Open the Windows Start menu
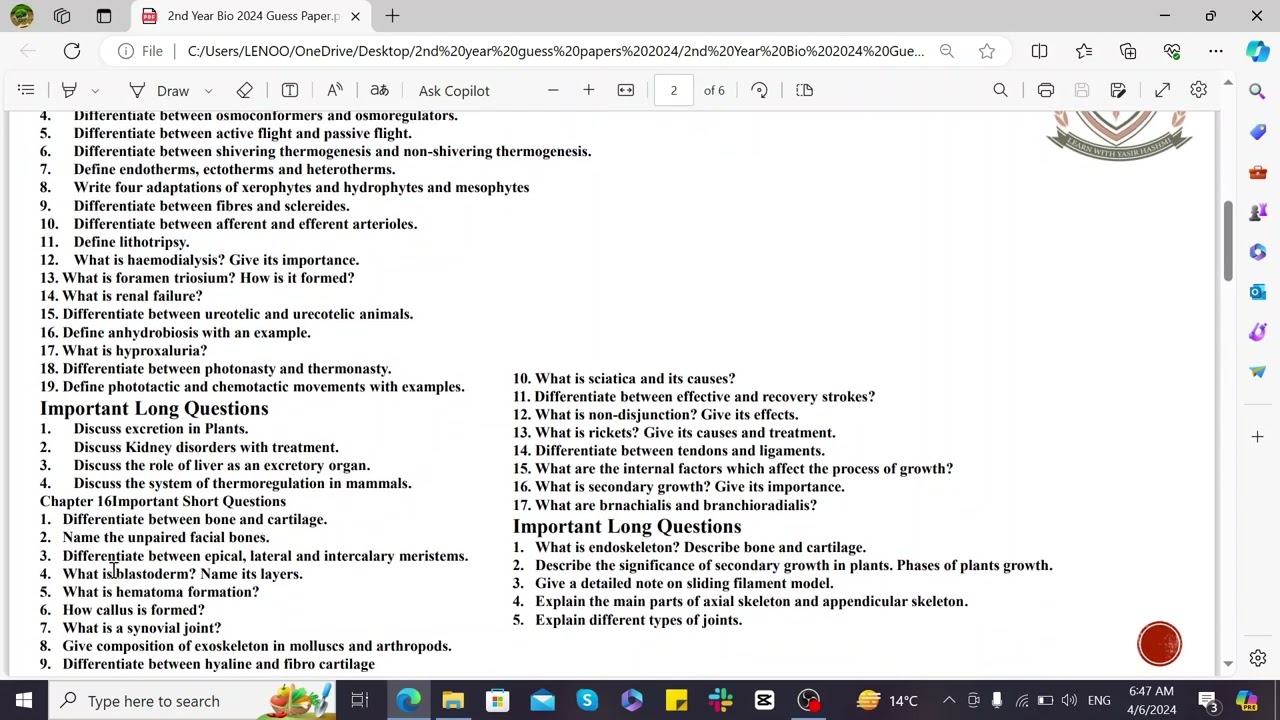The height and width of the screenshot is (720, 1280). pyautogui.click(x=23, y=700)
